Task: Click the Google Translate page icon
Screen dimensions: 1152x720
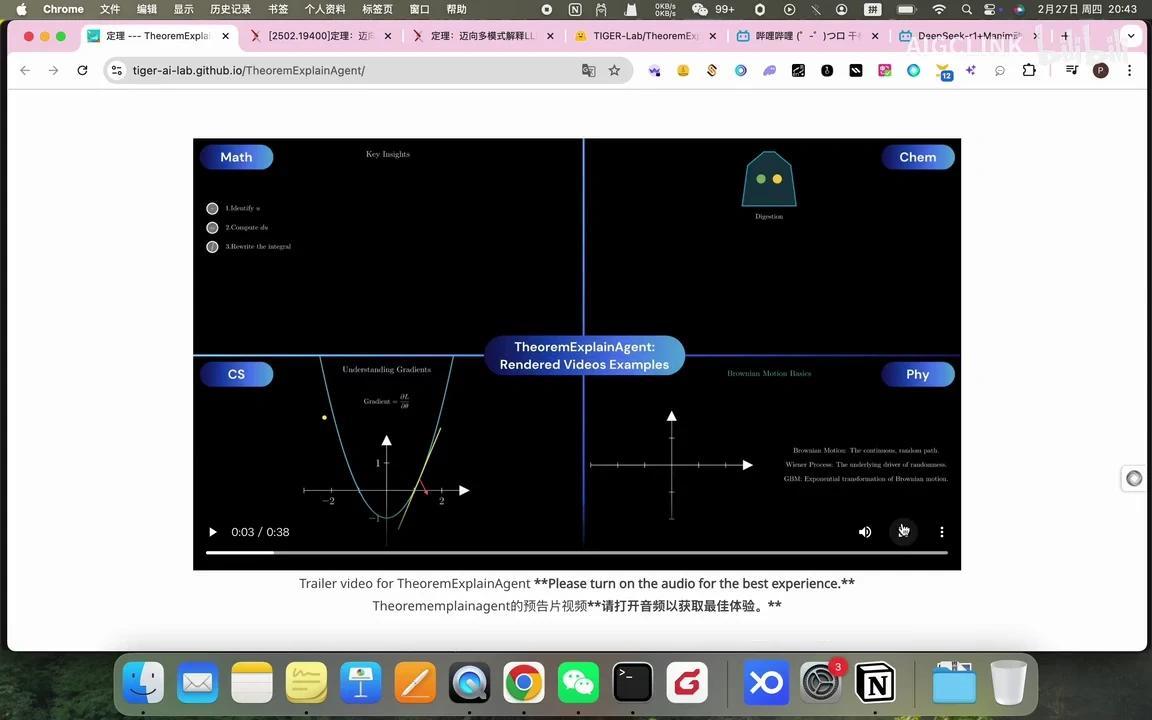Action: (x=588, y=71)
